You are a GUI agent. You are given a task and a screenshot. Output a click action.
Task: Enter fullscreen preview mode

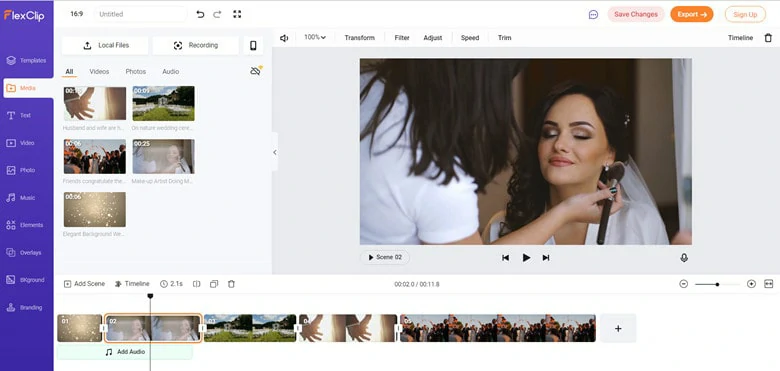click(237, 14)
